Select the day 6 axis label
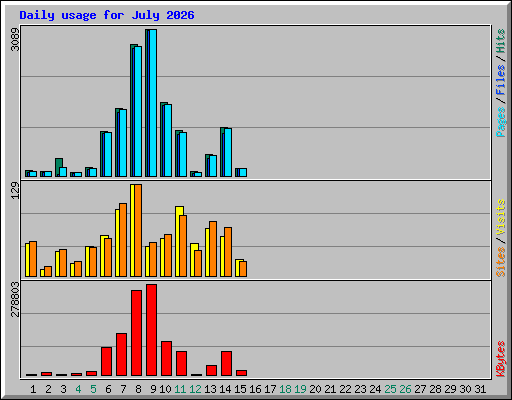 pos(108,389)
